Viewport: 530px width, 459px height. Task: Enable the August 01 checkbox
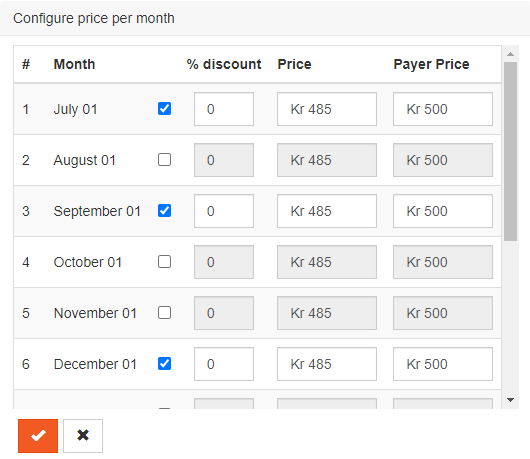coord(164,160)
